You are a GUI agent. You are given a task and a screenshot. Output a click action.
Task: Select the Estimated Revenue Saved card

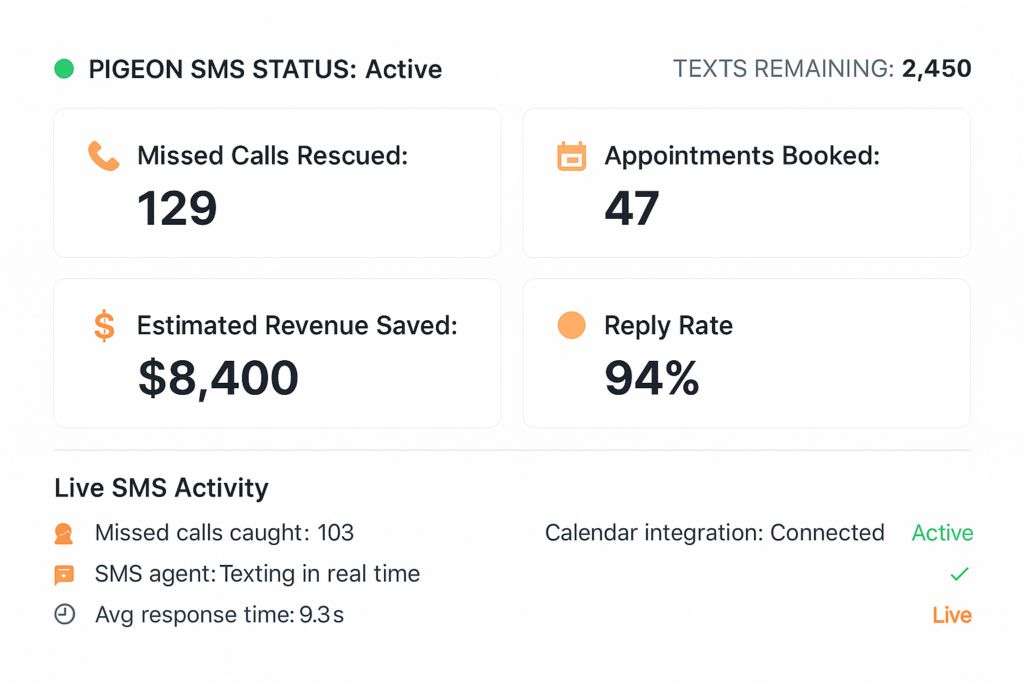277,353
